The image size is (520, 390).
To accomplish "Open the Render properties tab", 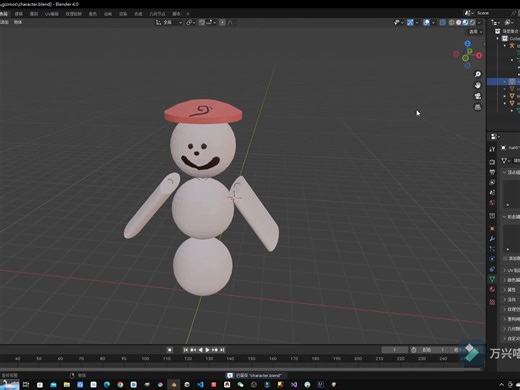I will pyautogui.click(x=492, y=162).
